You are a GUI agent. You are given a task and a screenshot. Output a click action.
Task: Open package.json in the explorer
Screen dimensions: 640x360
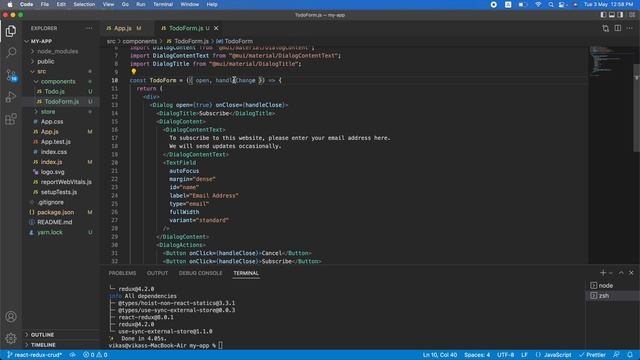(x=56, y=212)
